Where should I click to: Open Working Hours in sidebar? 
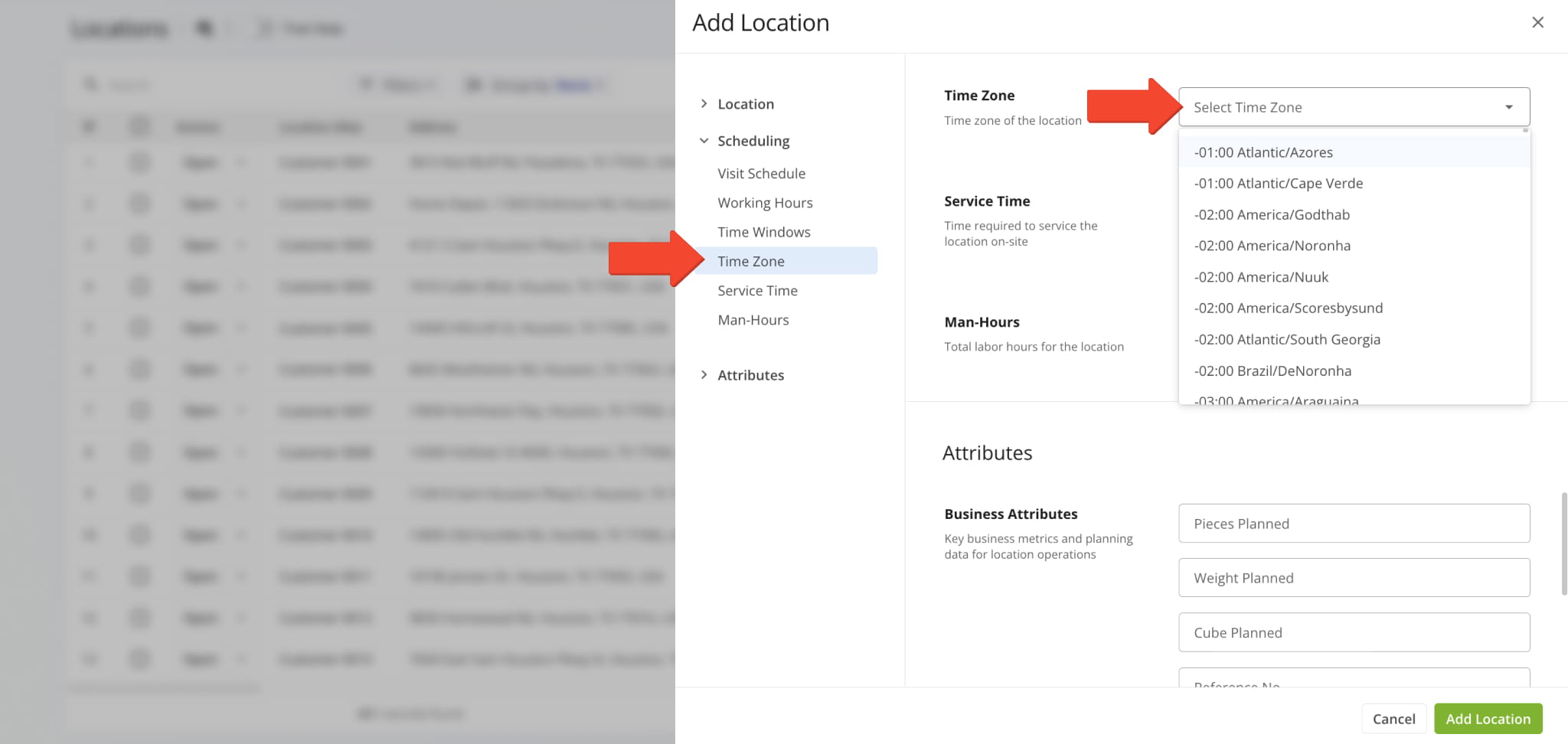pyautogui.click(x=765, y=203)
